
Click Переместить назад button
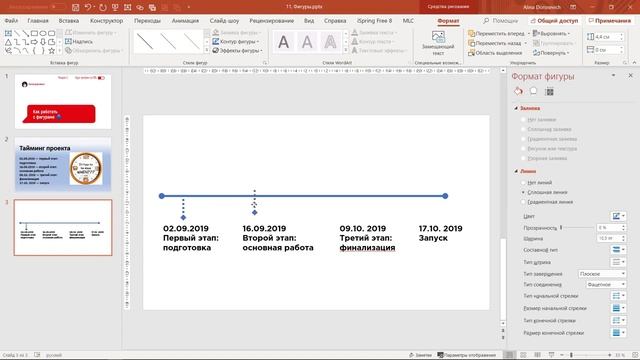(x=495, y=43)
